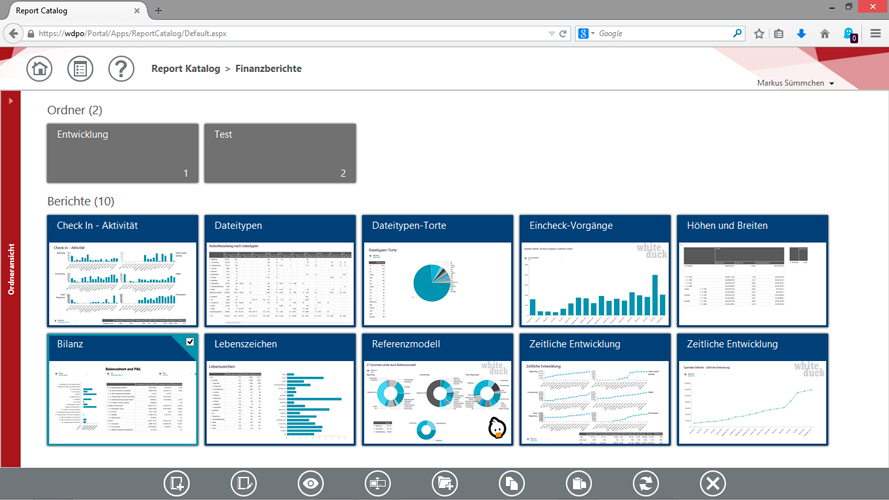Click the add new report icon
The width and height of the screenshot is (889, 500).
[x=177, y=483]
